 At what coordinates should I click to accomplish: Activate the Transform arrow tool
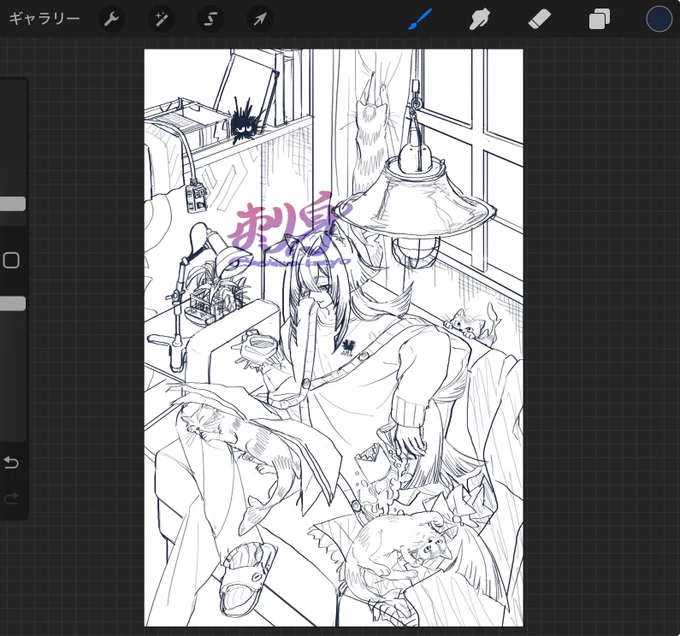point(260,19)
